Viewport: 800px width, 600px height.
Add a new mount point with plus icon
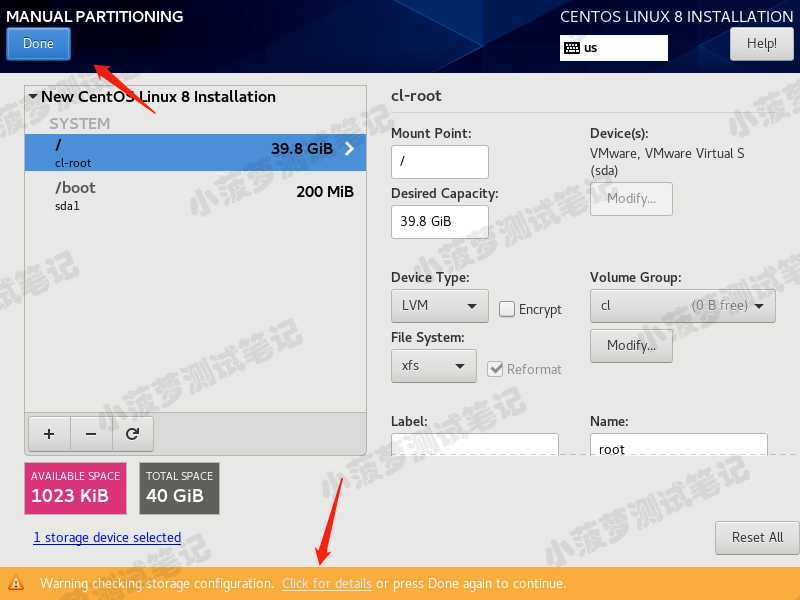pos(49,434)
